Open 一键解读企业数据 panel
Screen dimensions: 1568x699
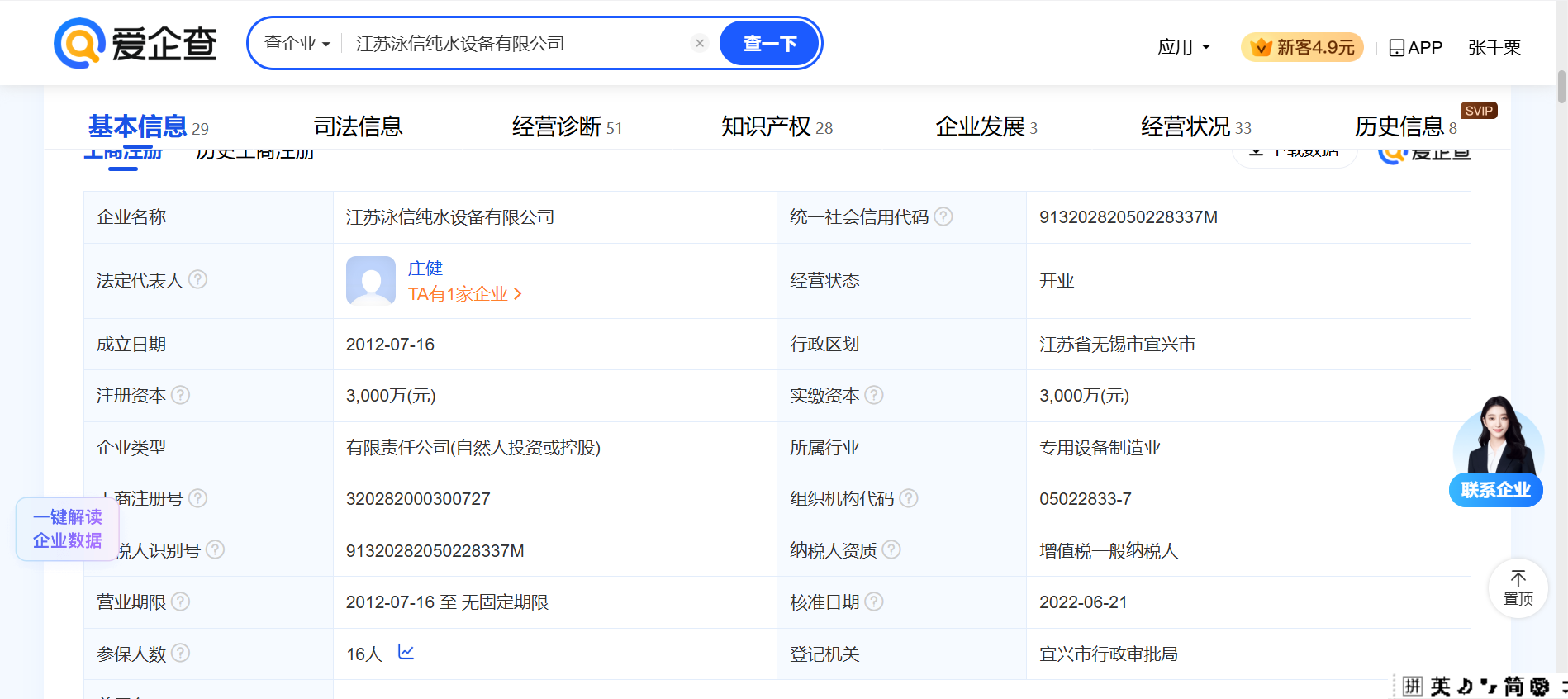click(x=68, y=529)
